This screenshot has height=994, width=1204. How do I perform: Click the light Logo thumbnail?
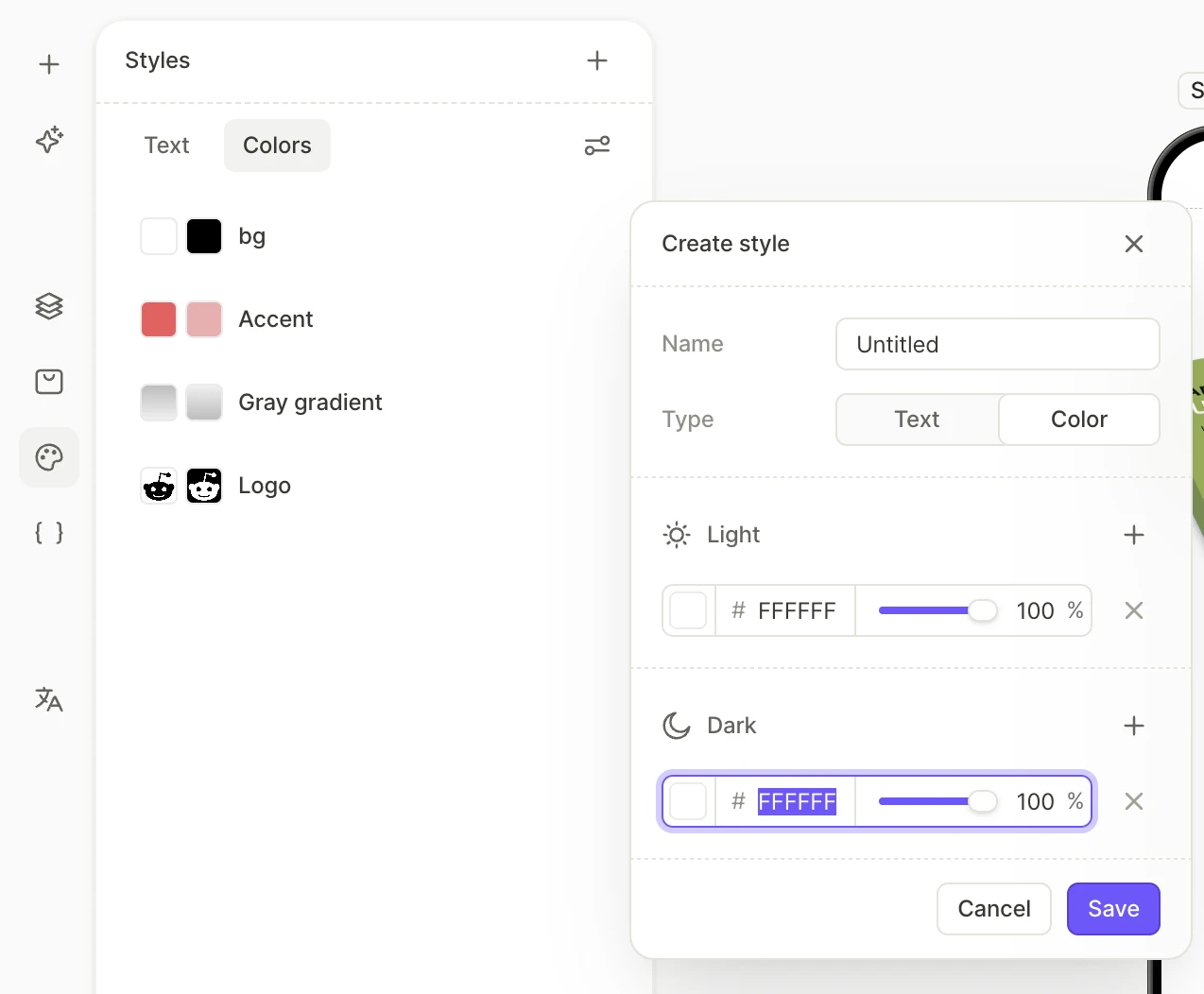[x=159, y=486]
